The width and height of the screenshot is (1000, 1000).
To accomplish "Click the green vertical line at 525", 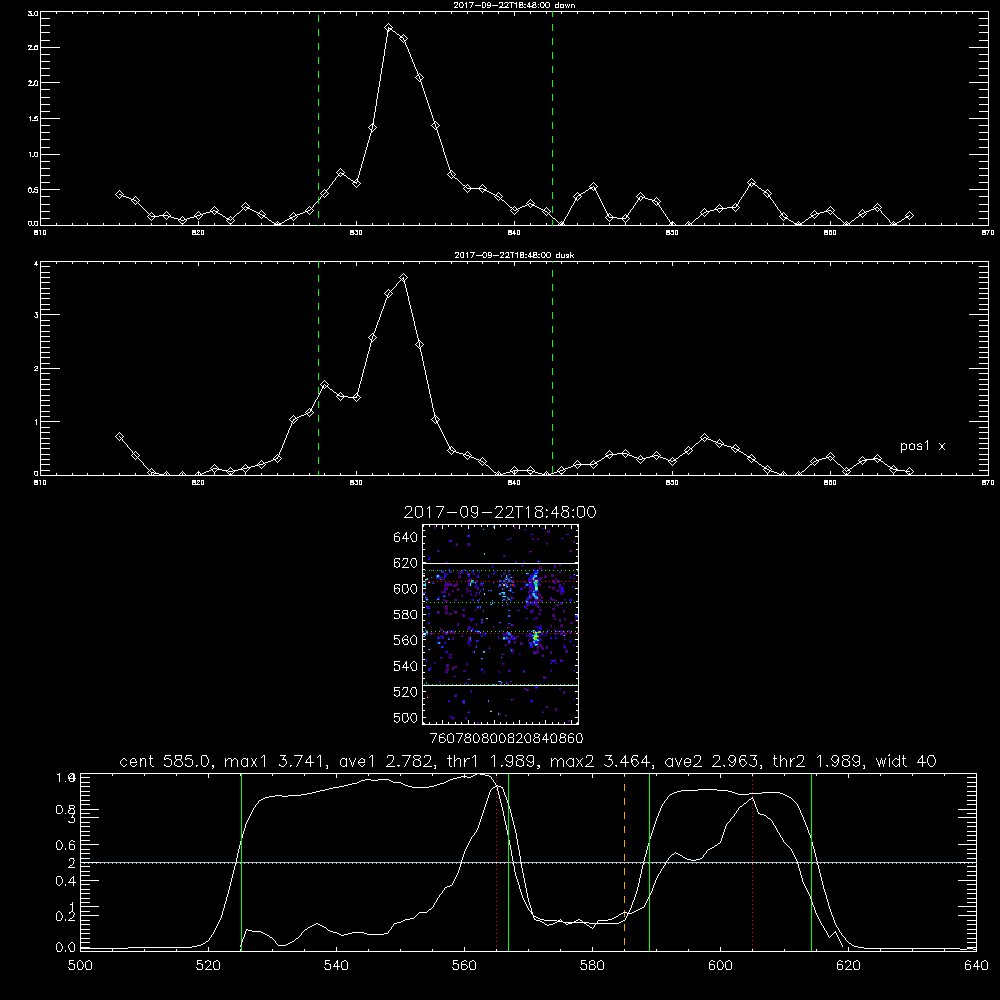I will tap(241, 862).
